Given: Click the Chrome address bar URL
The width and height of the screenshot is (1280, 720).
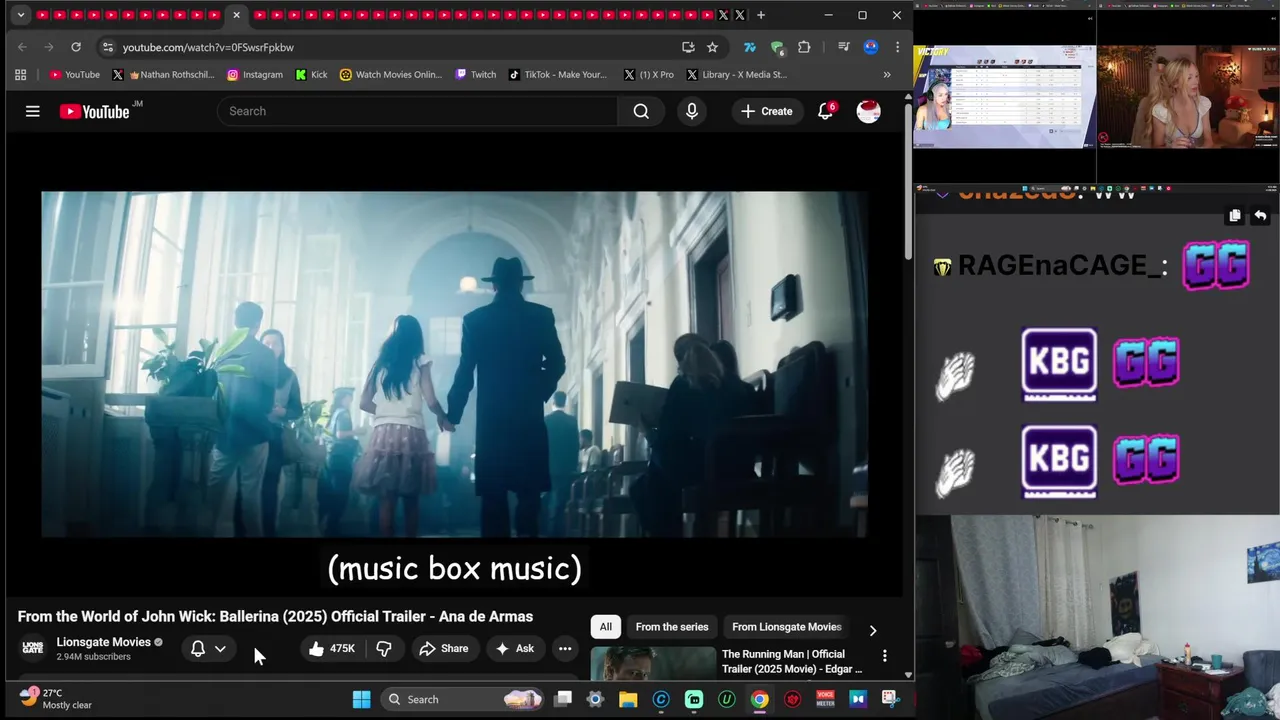Looking at the screenshot, I should tap(208, 47).
